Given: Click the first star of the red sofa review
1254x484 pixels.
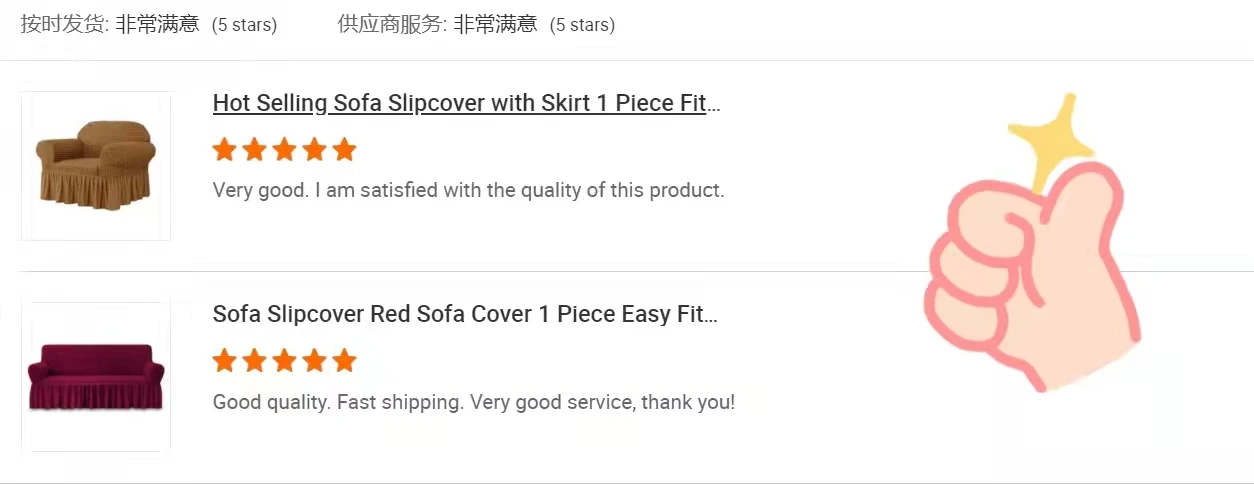Looking at the screenshot, I should pos(225,360).
